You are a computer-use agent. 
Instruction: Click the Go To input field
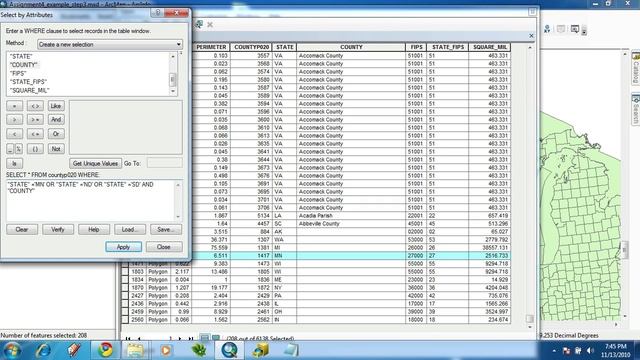pos(164,163)
